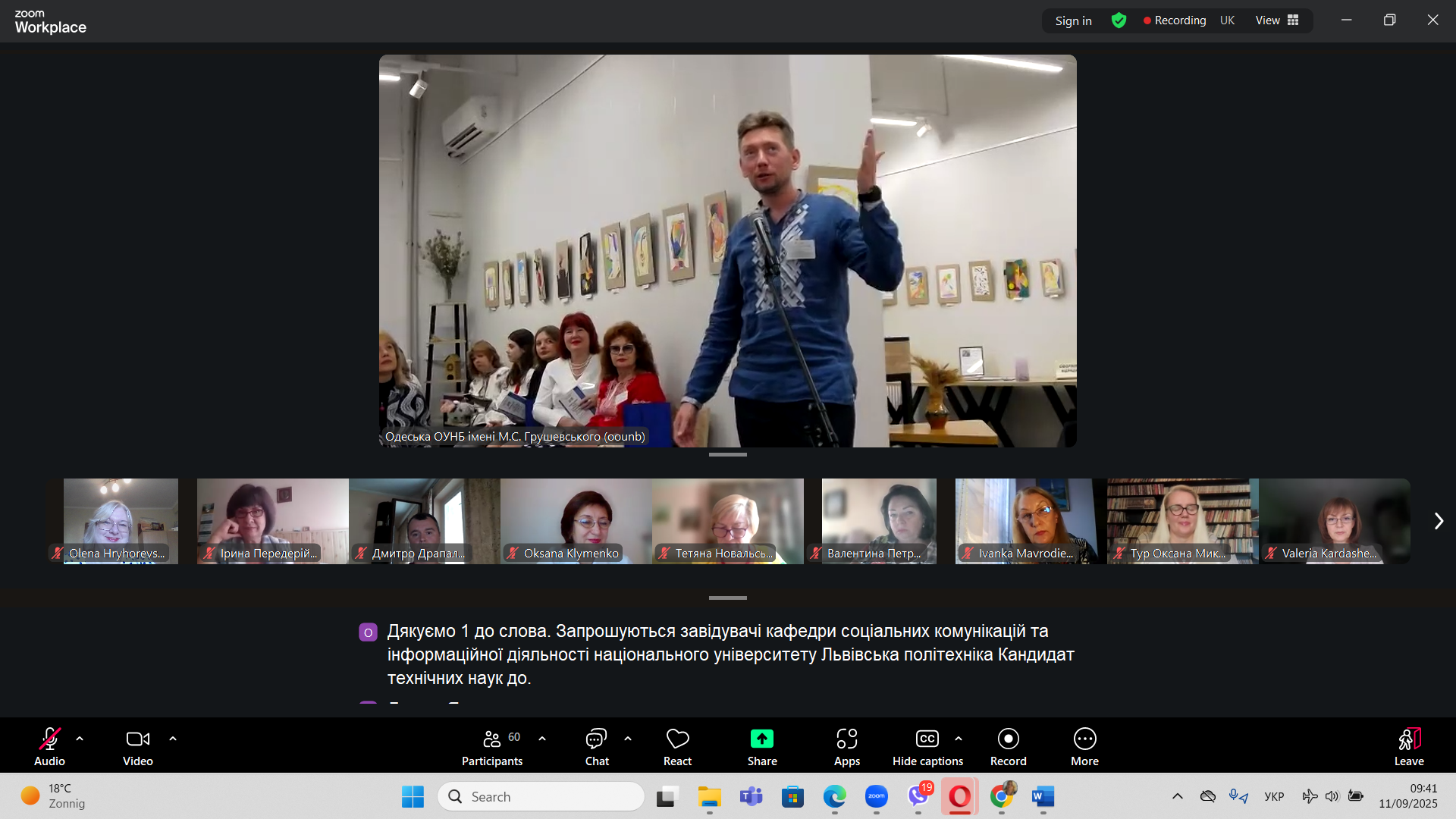Click the Sign in button
This screenshot has height=819, width=1456.
(x=1073, y=20)
